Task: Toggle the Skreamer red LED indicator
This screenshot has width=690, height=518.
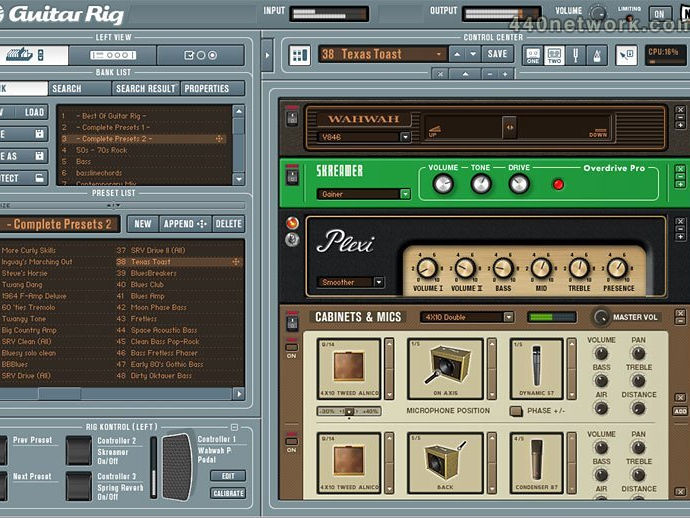Action: pyautogui.click(x=558, y=184)
